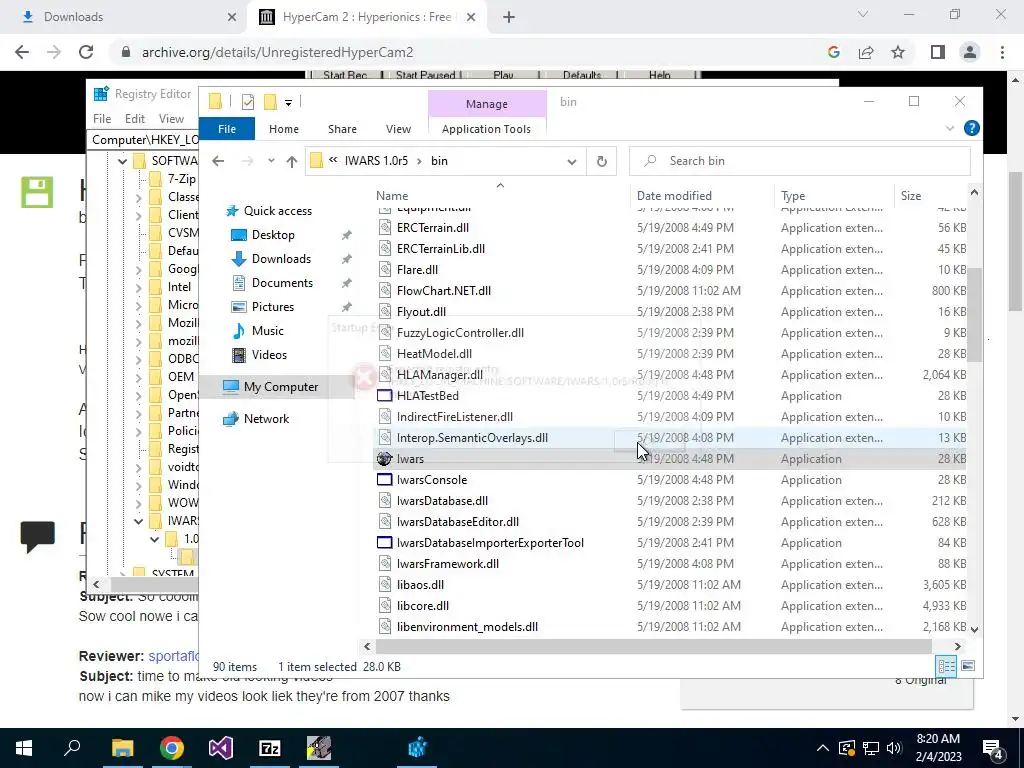Viewport: 1024px width, 768px height.
Task: Click the New folder quick access toolbar icon
Action: 270,102
